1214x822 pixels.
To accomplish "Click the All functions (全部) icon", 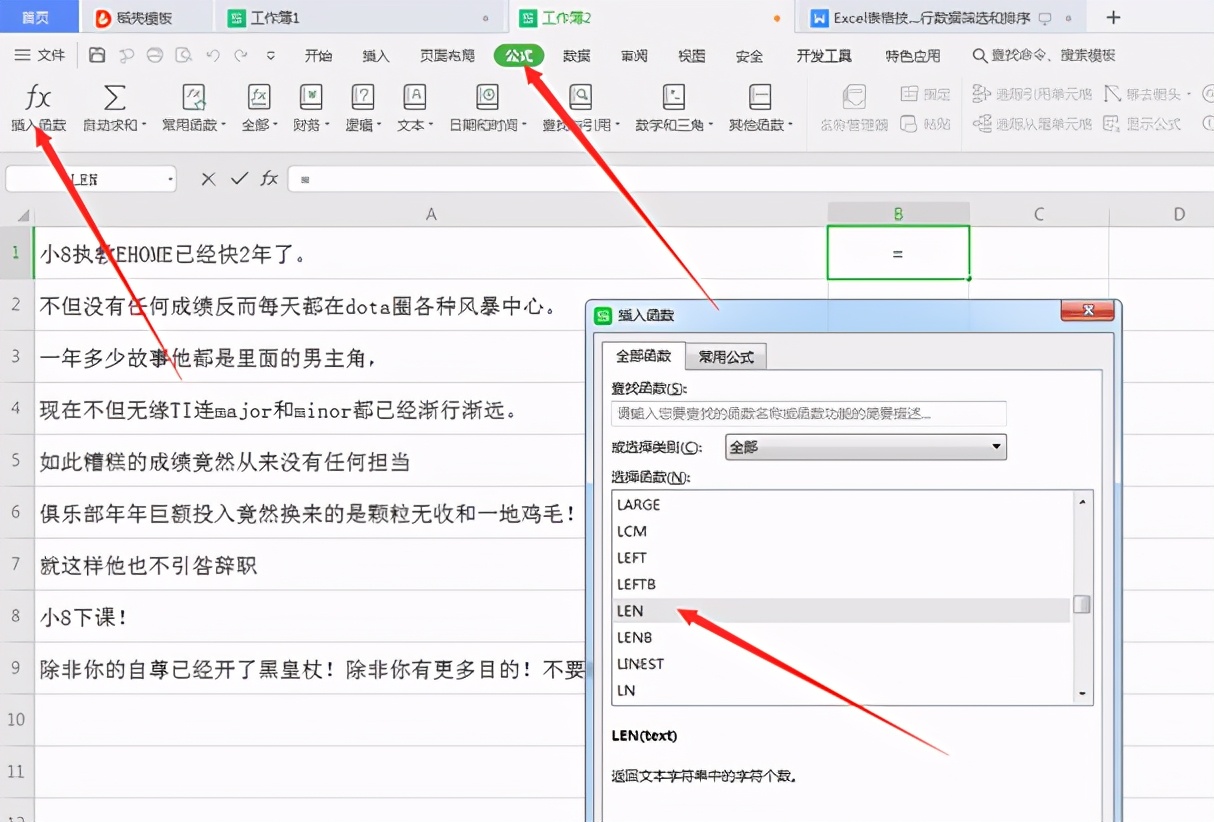I will (x=258, y=97).
